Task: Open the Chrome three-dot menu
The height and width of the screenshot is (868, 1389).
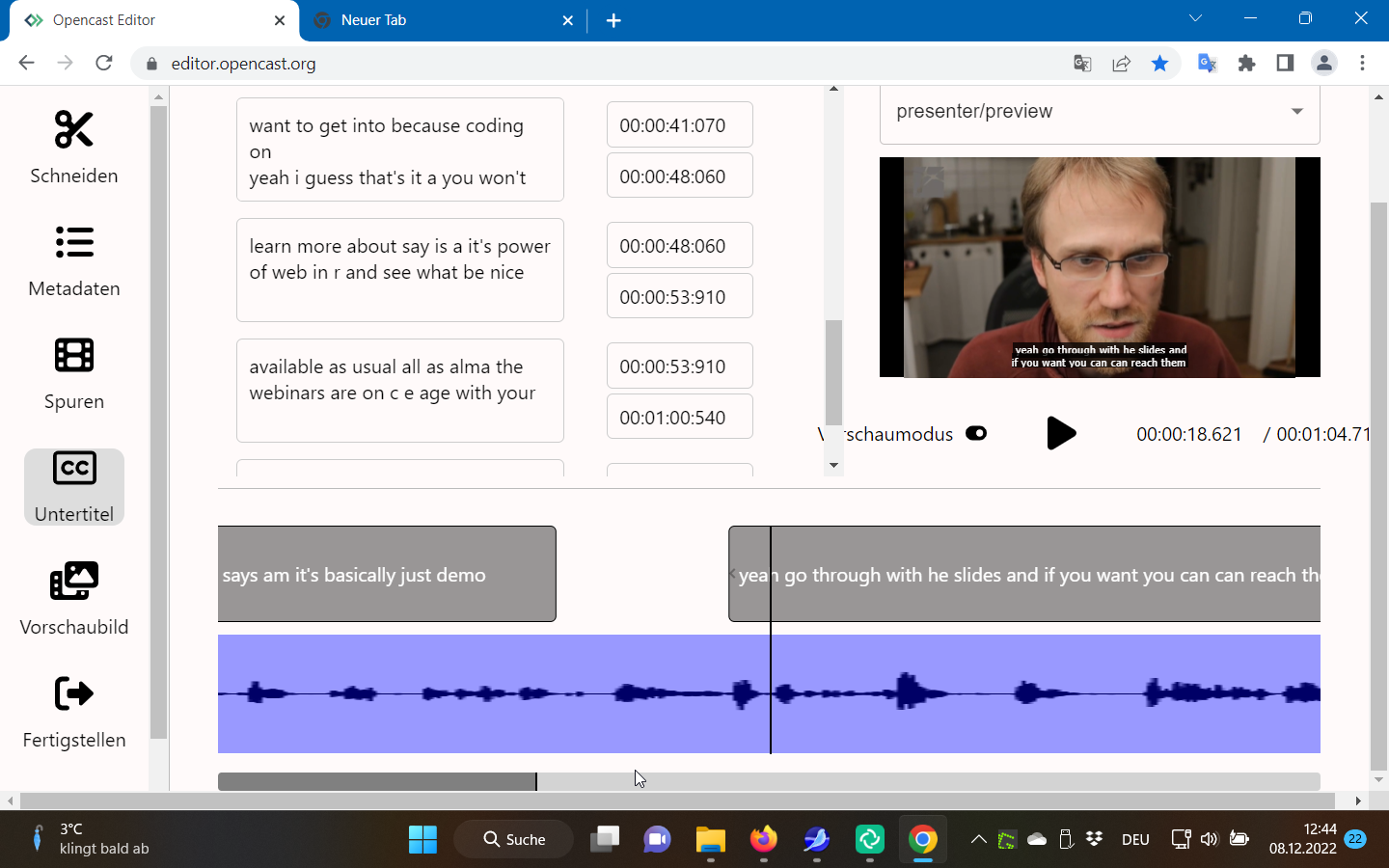Action: coord(1363,63)
